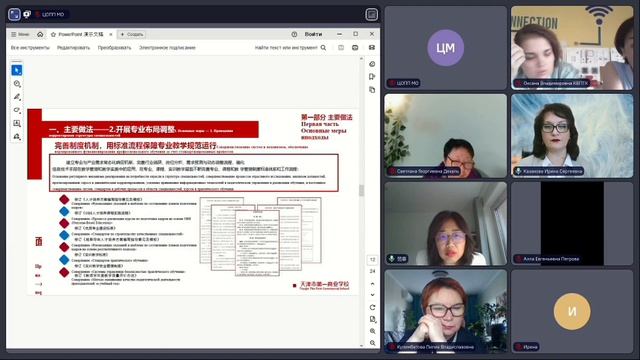Open Все инструменты tab
Screen dimensions: 640x360
[x=30, y=48]
